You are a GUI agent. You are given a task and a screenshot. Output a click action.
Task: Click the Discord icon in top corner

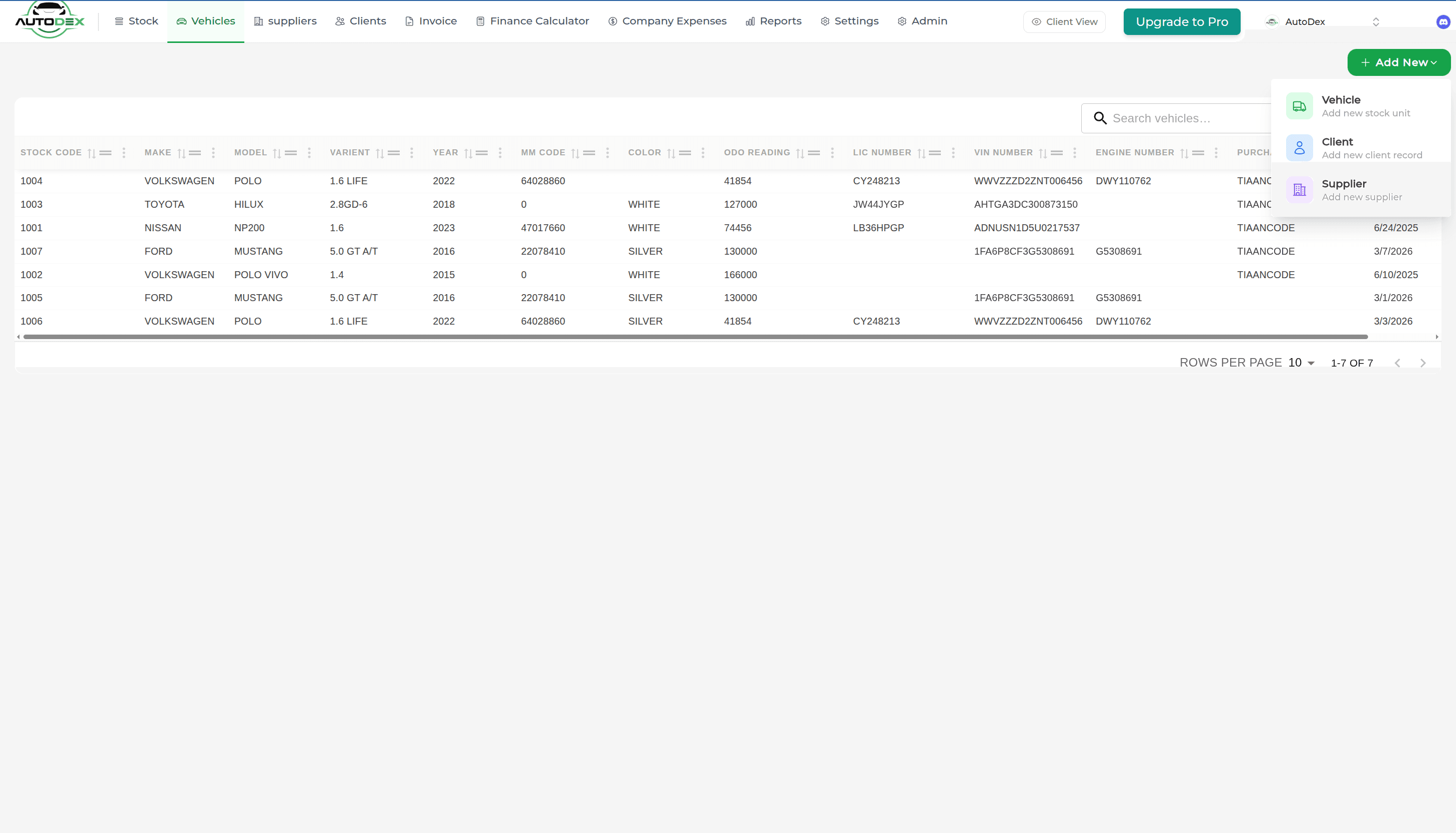click(x=1443, y=22)
